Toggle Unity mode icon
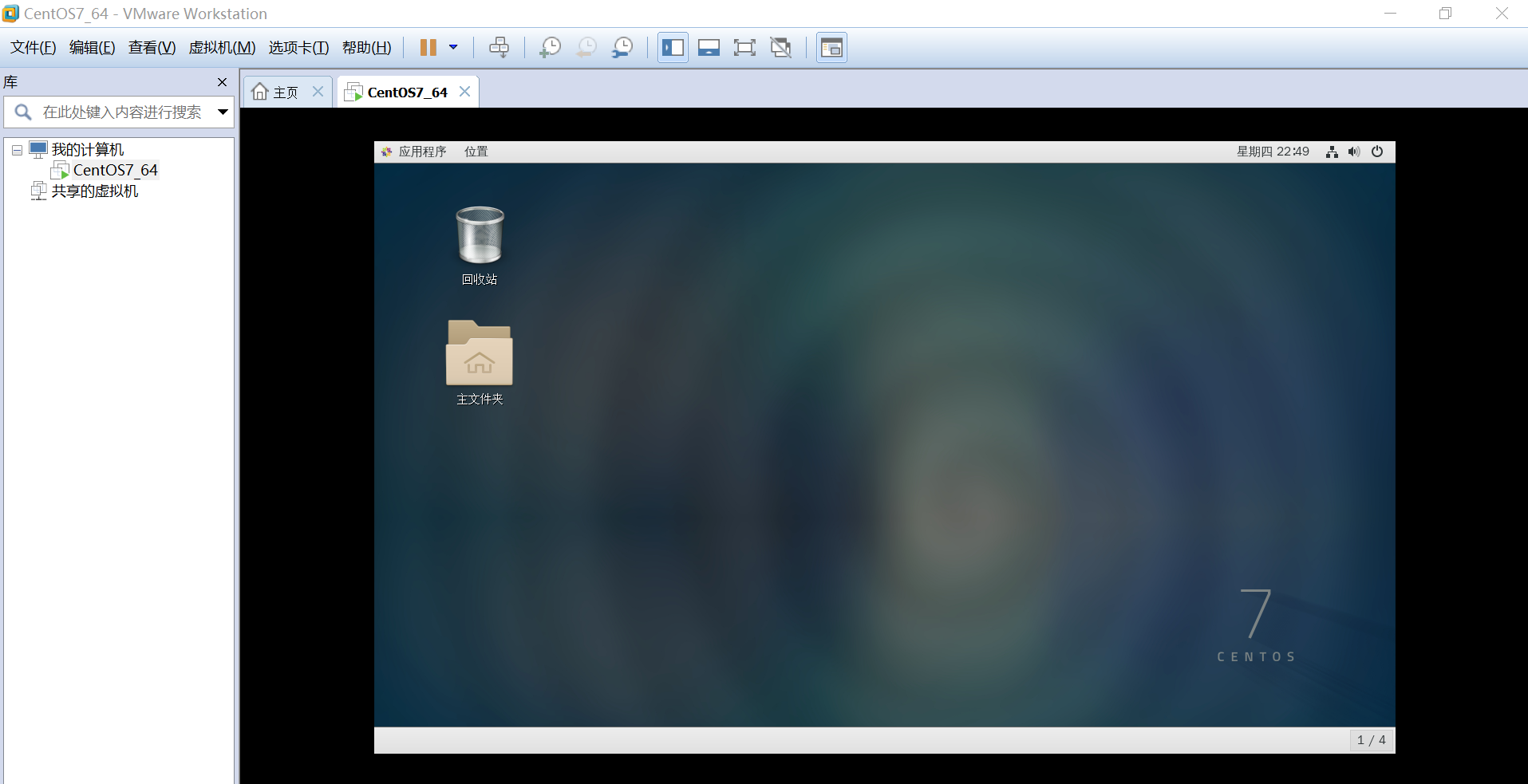 pos(781,48)
